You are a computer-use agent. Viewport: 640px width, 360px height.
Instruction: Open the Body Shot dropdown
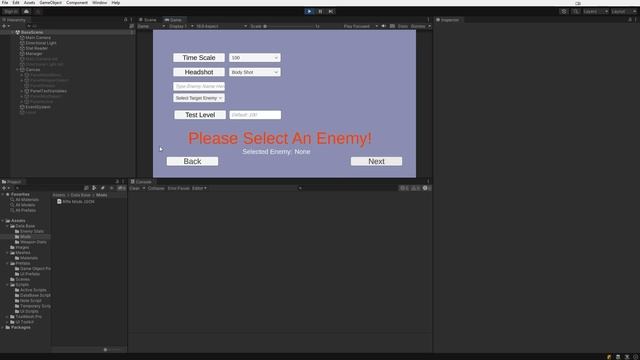point(255,72)
